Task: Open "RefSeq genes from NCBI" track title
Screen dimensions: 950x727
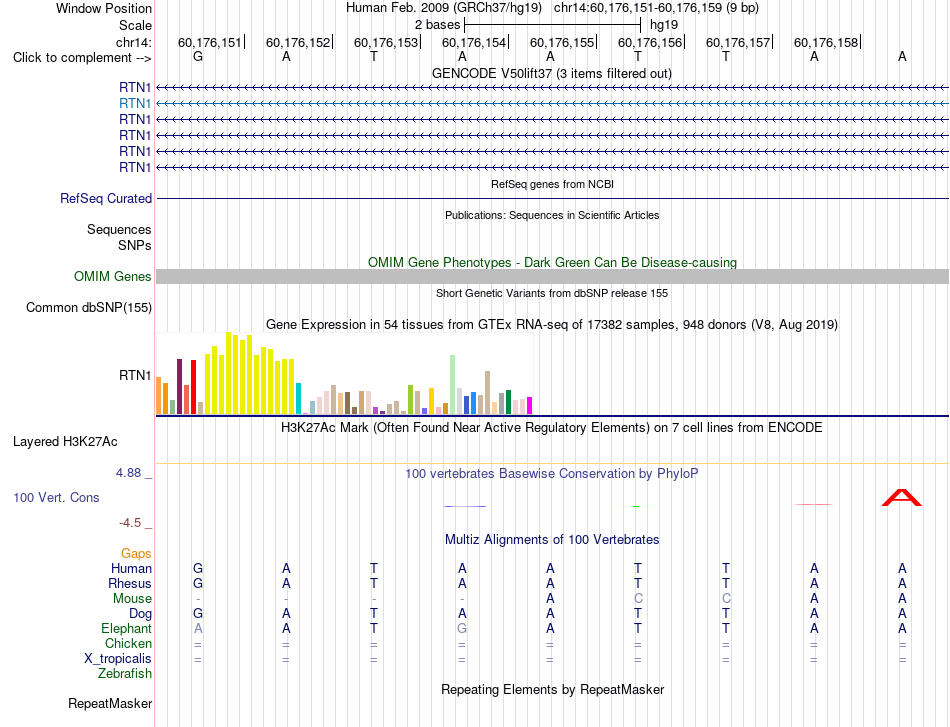Action: [x=552, y=184]
